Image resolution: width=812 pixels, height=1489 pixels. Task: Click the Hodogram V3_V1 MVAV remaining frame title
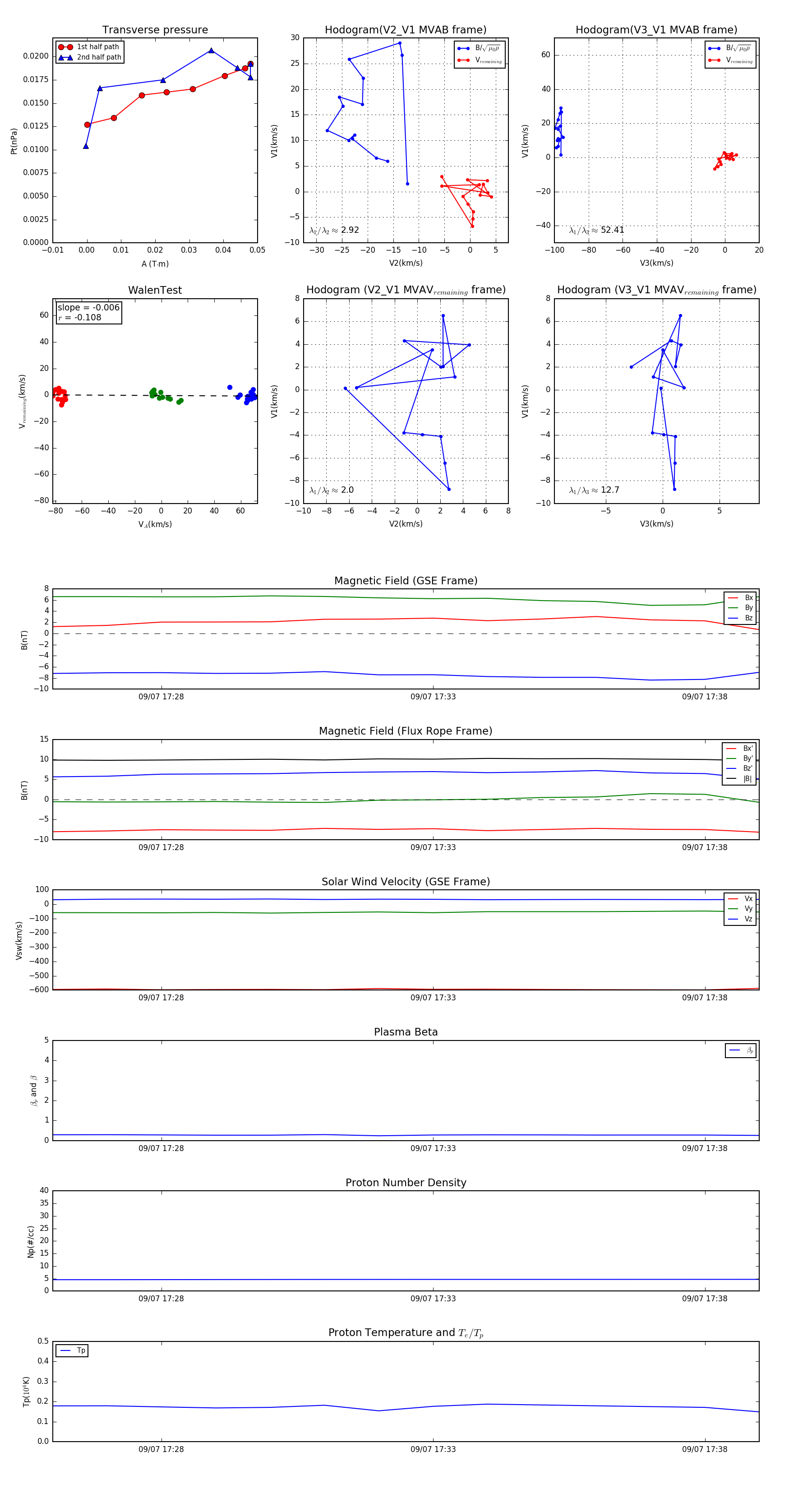[x=656, y=290]
